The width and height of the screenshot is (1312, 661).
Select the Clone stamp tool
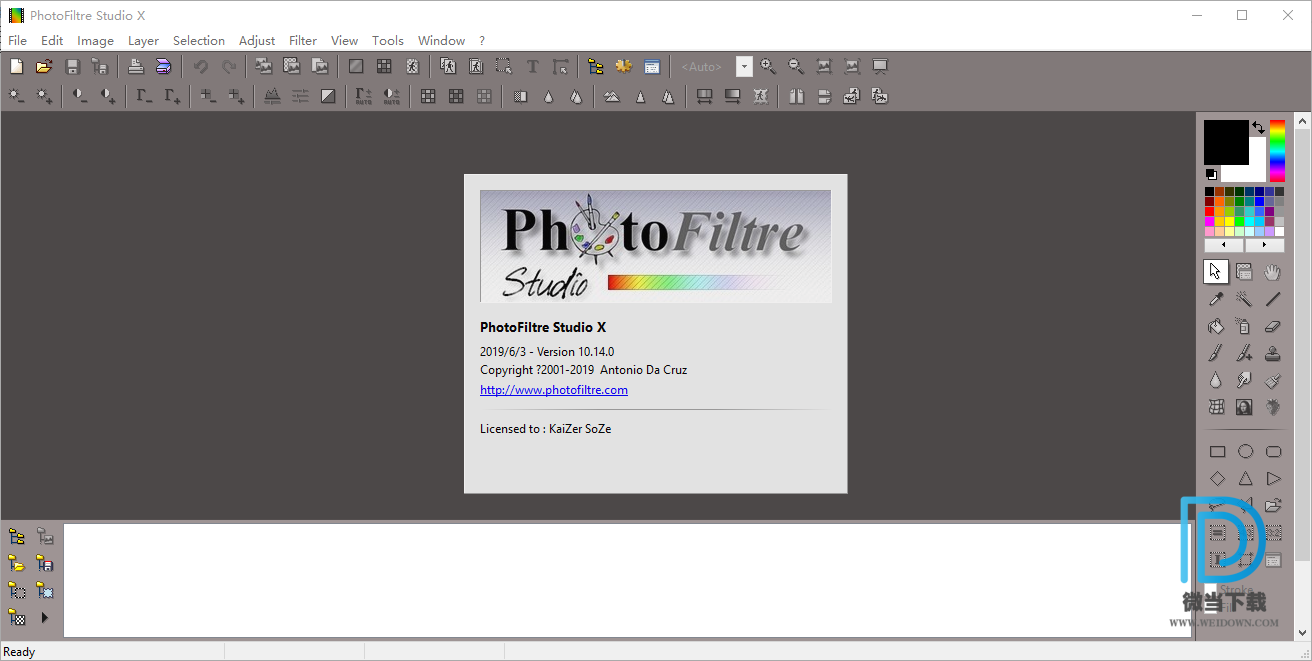point(1273,353)
